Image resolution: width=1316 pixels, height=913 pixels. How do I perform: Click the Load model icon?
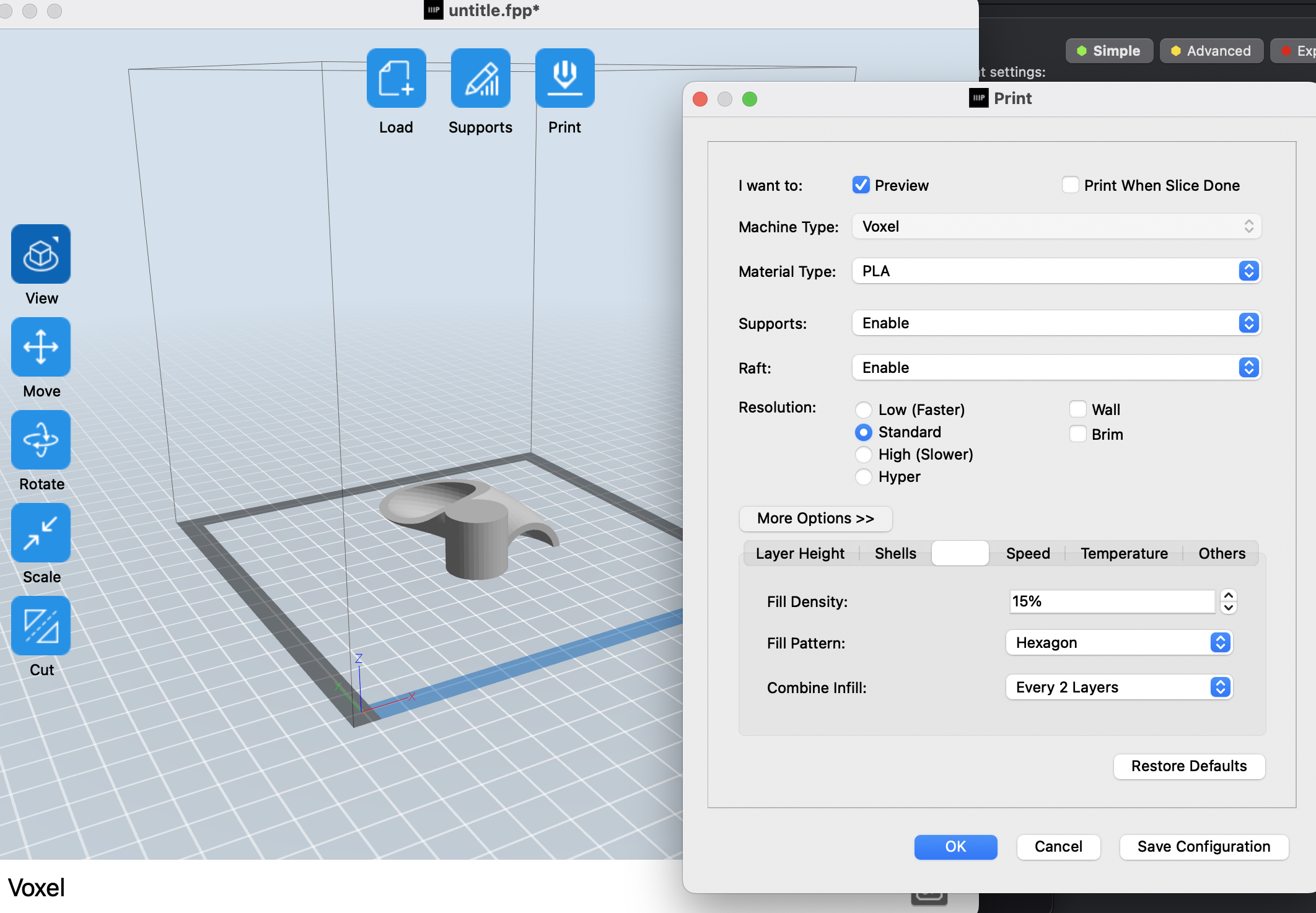point(396,78)
